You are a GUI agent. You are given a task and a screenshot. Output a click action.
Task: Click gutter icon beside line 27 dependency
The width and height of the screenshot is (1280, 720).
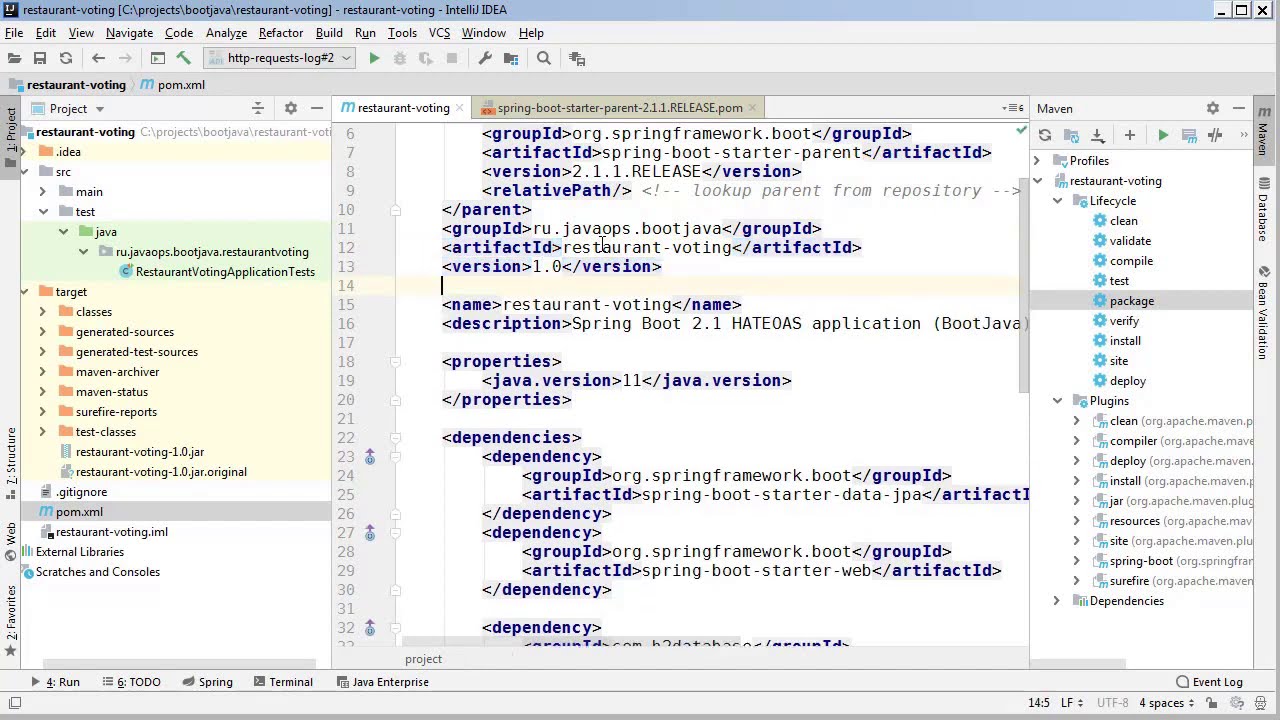[369, 532]
